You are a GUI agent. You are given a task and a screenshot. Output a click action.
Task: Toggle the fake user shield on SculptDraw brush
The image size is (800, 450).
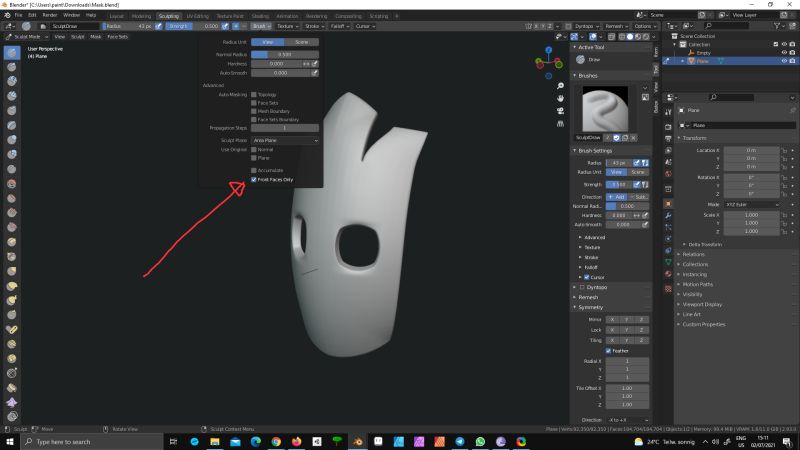tap(616, 138)
